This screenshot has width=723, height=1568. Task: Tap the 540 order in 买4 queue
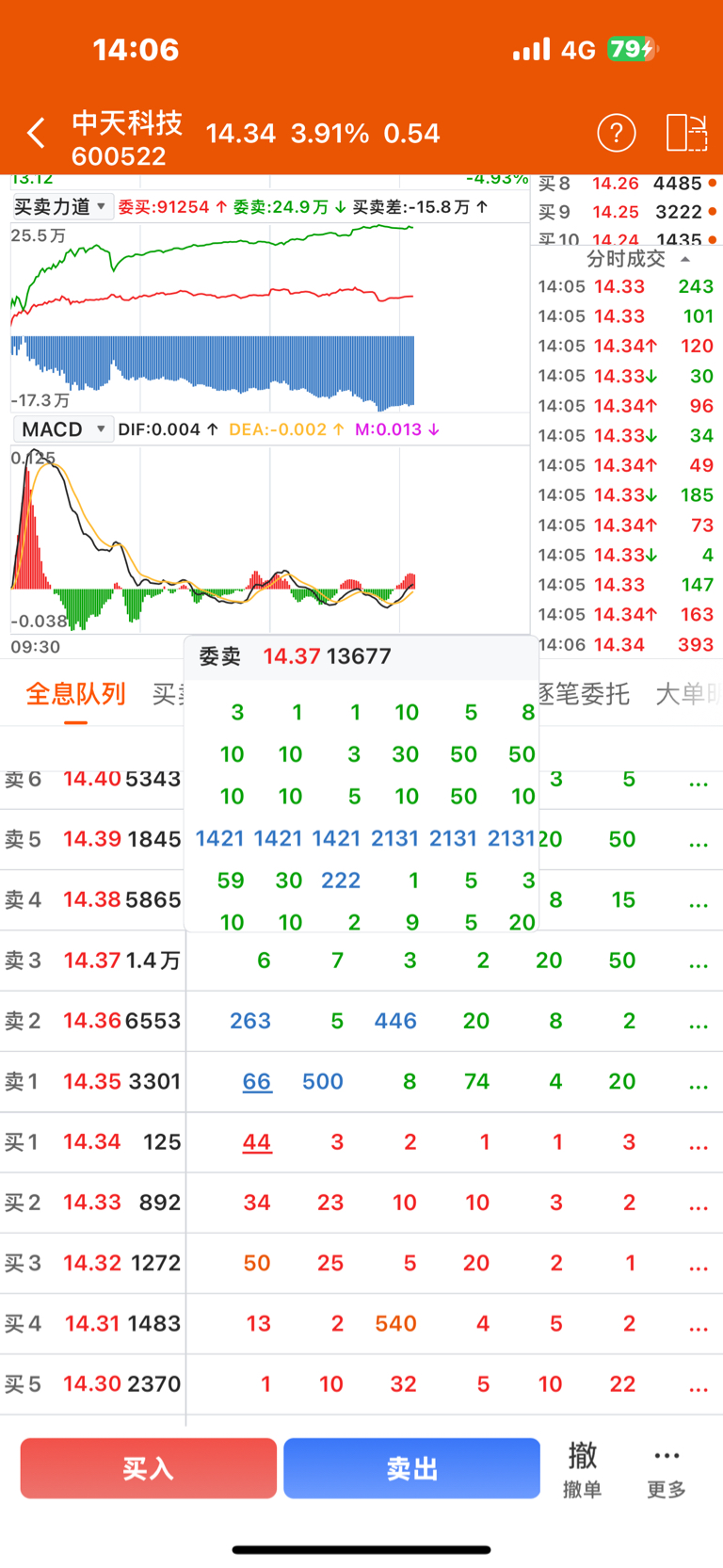click(x=395, y=1323)
